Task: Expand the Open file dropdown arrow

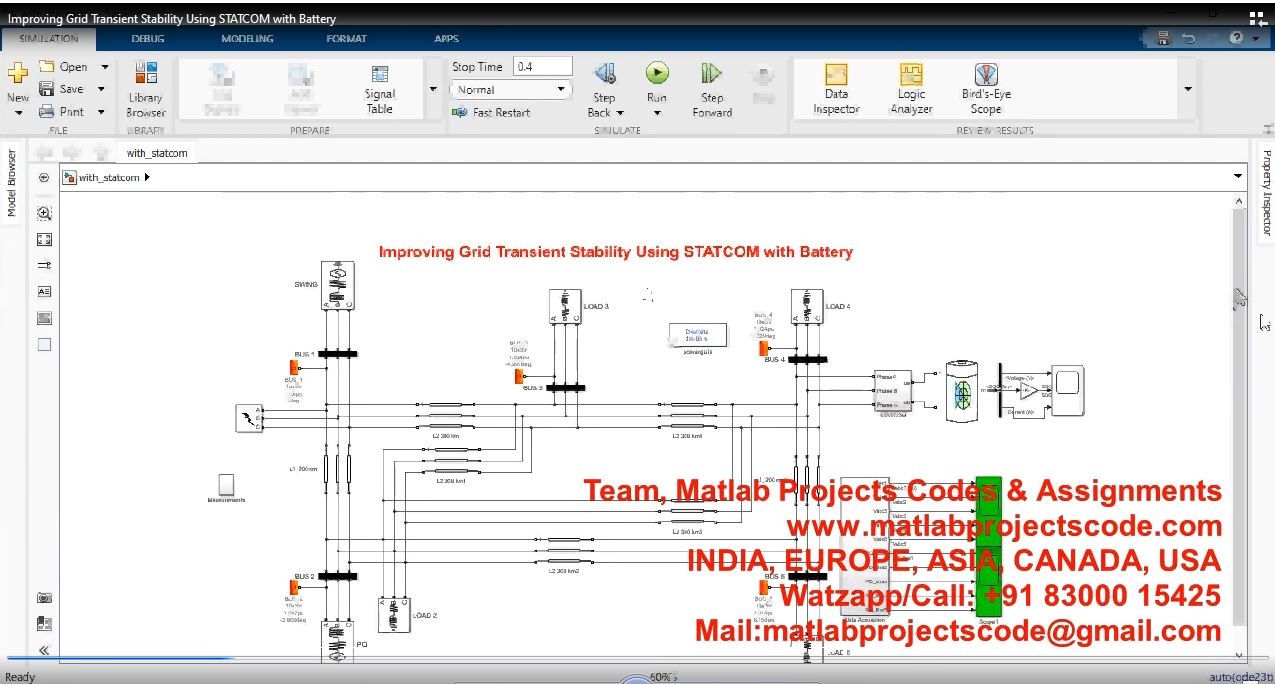Action: pos(103,67)
